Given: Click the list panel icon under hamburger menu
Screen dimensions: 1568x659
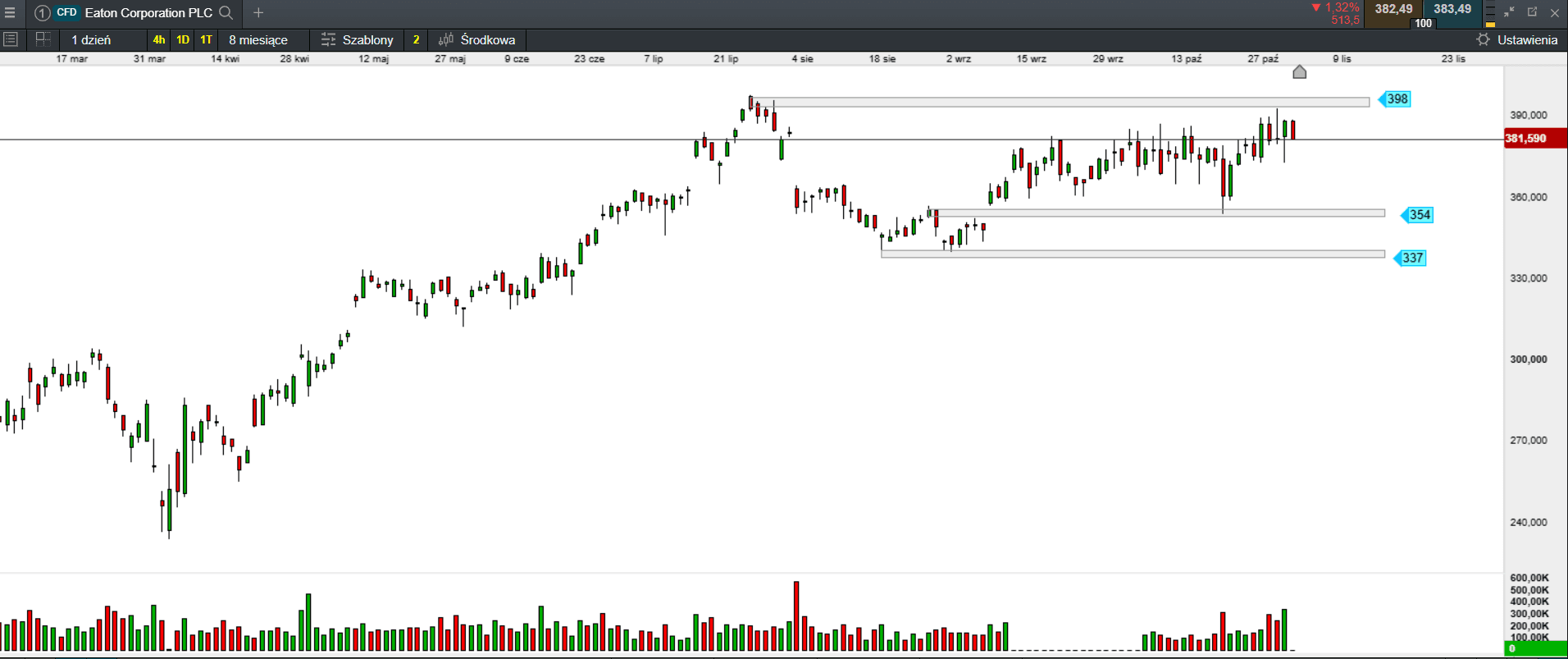Looking at the screenshot, I should click(11, 39).
